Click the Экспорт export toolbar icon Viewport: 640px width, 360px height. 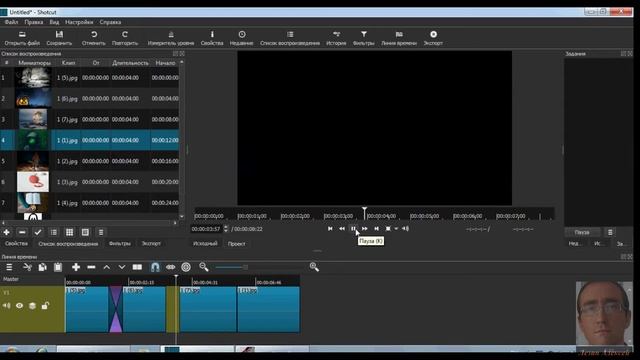[x=433, y=38]
